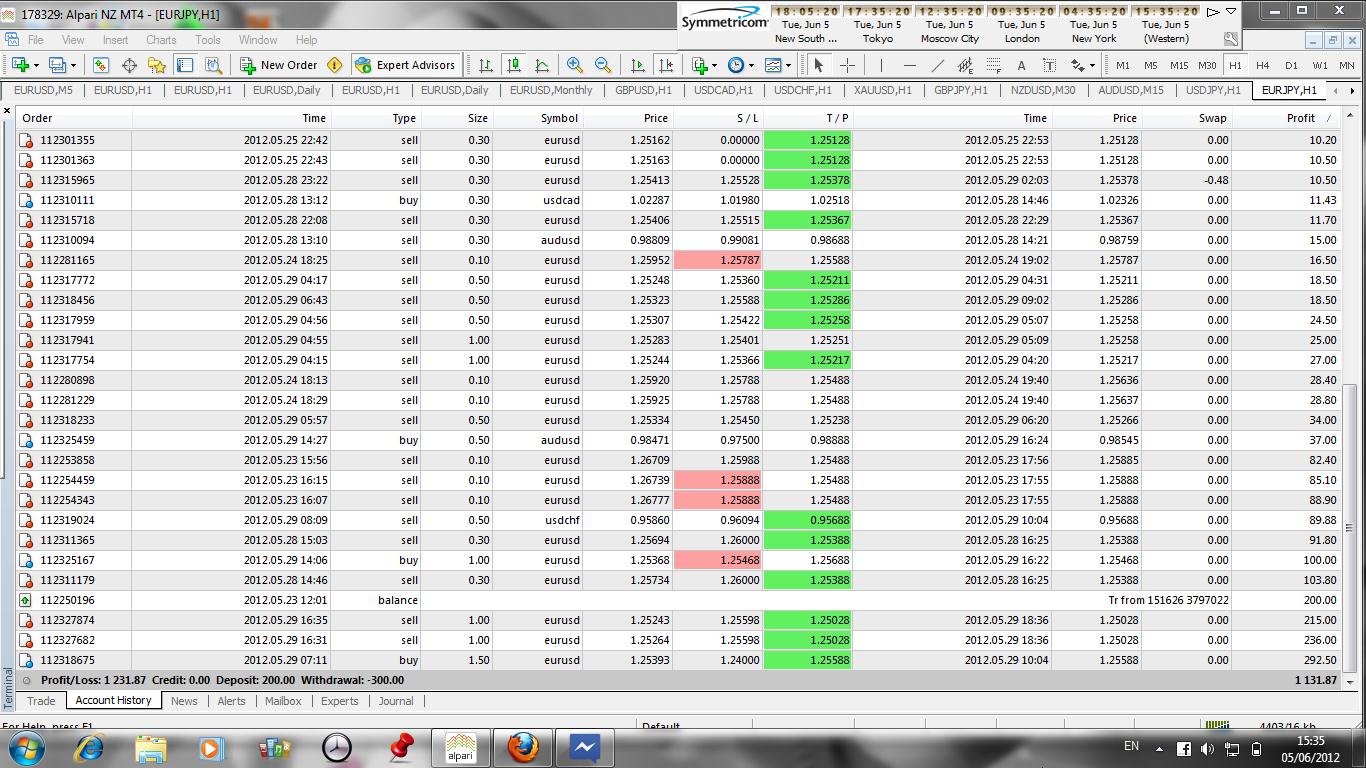The height and width of the screenshot is (768, 1366).
Task: Open Internet Explorer from the taskbar
Action: coord(90,747)
